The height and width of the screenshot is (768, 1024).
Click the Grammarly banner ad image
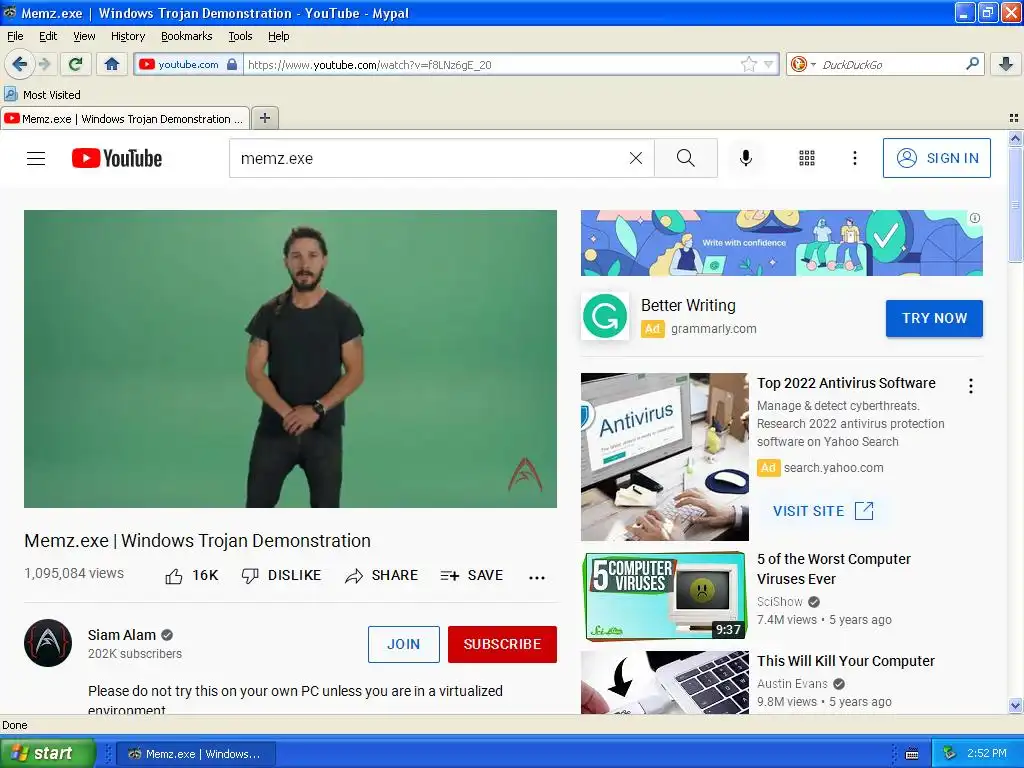coord(782,243)
